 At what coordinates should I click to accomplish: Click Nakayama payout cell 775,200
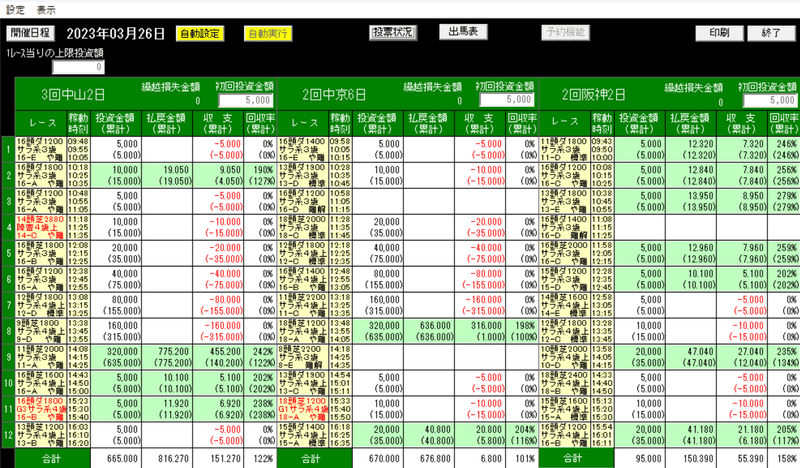tap(167, 357)
